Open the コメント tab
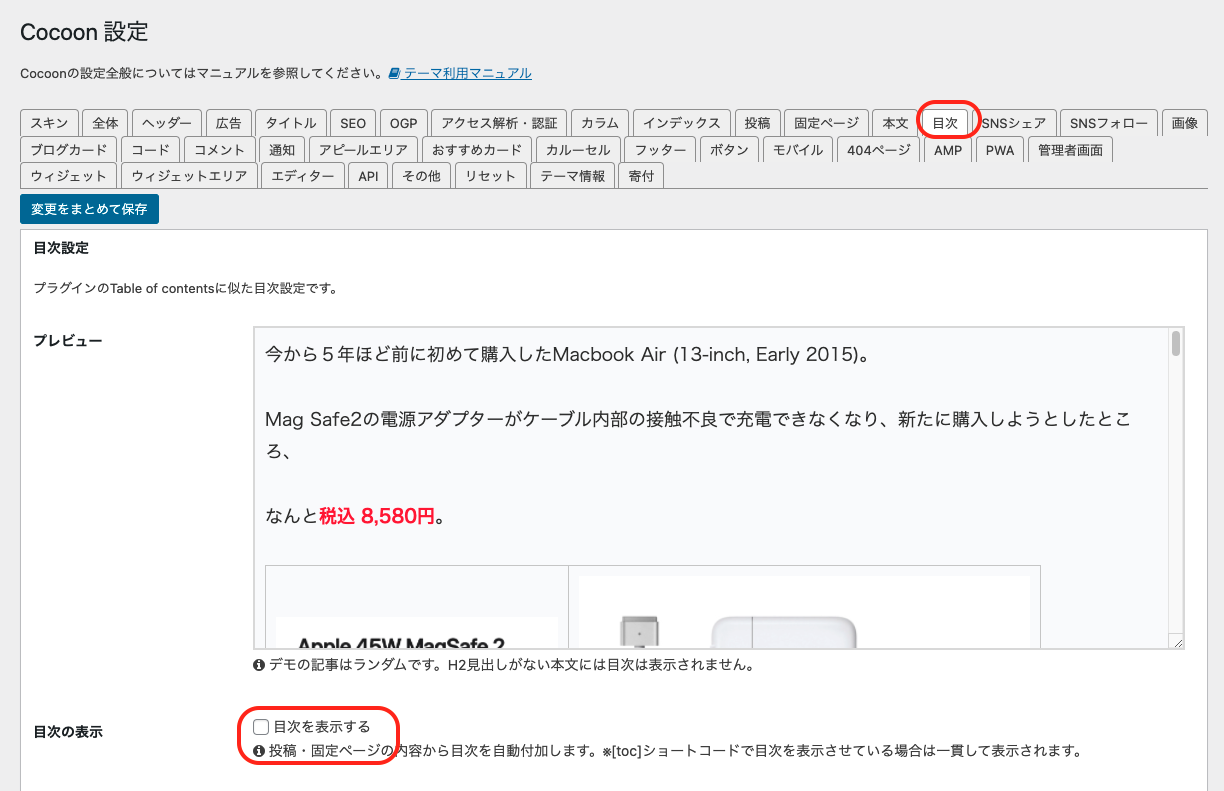 click(220, 150)
